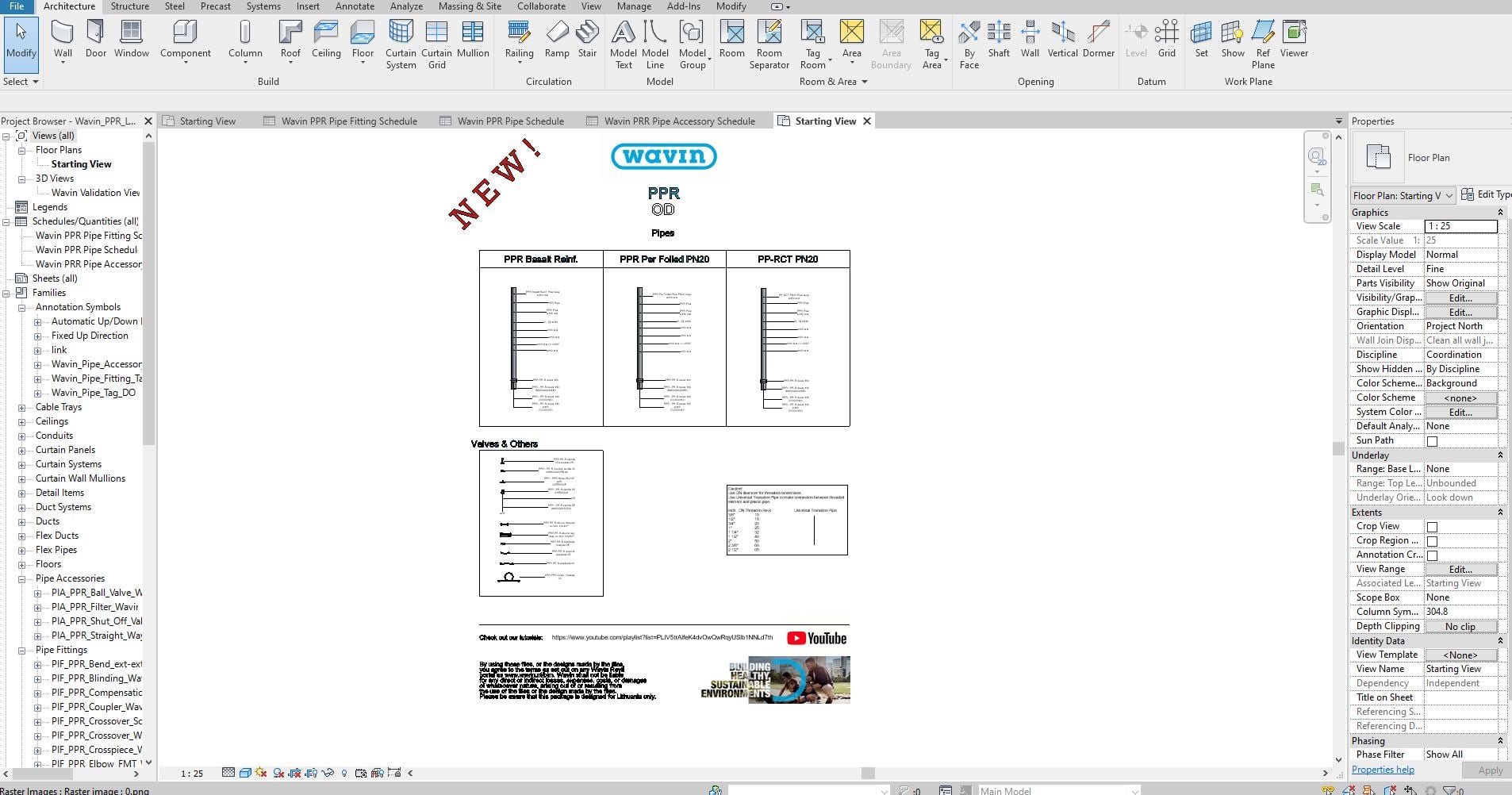This screenshot has height=795, width=1512.
Task: Expand the Ducts family node
Action: click(22, 522)
